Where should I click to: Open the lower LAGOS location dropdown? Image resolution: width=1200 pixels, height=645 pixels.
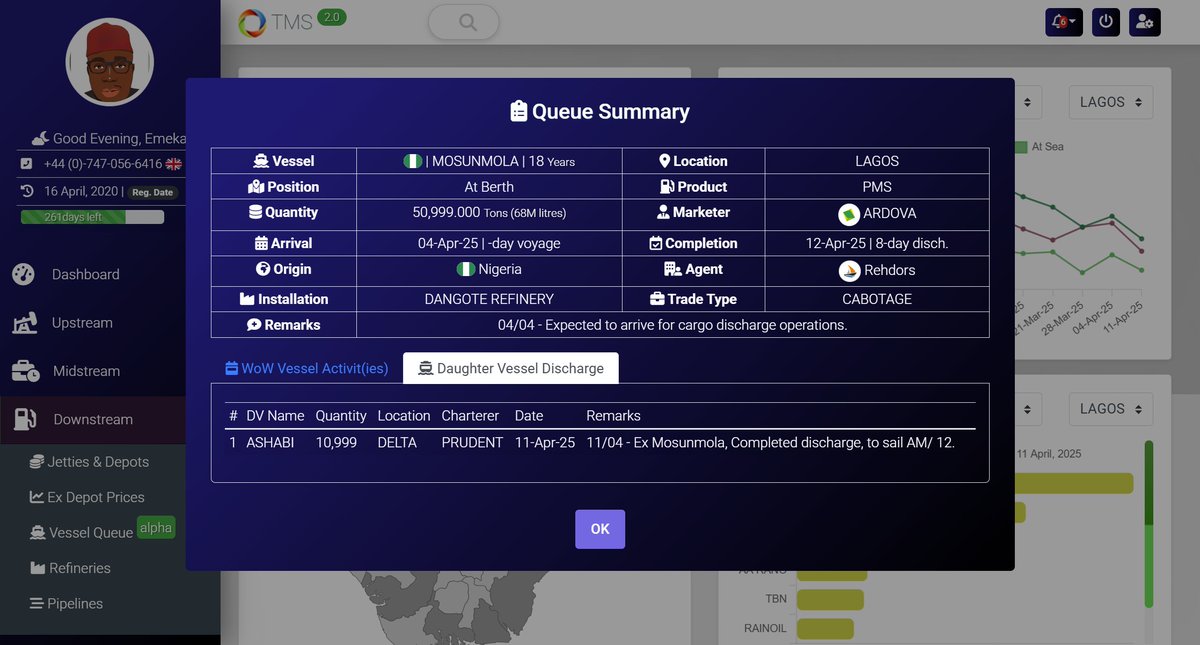coord(1110,408)
